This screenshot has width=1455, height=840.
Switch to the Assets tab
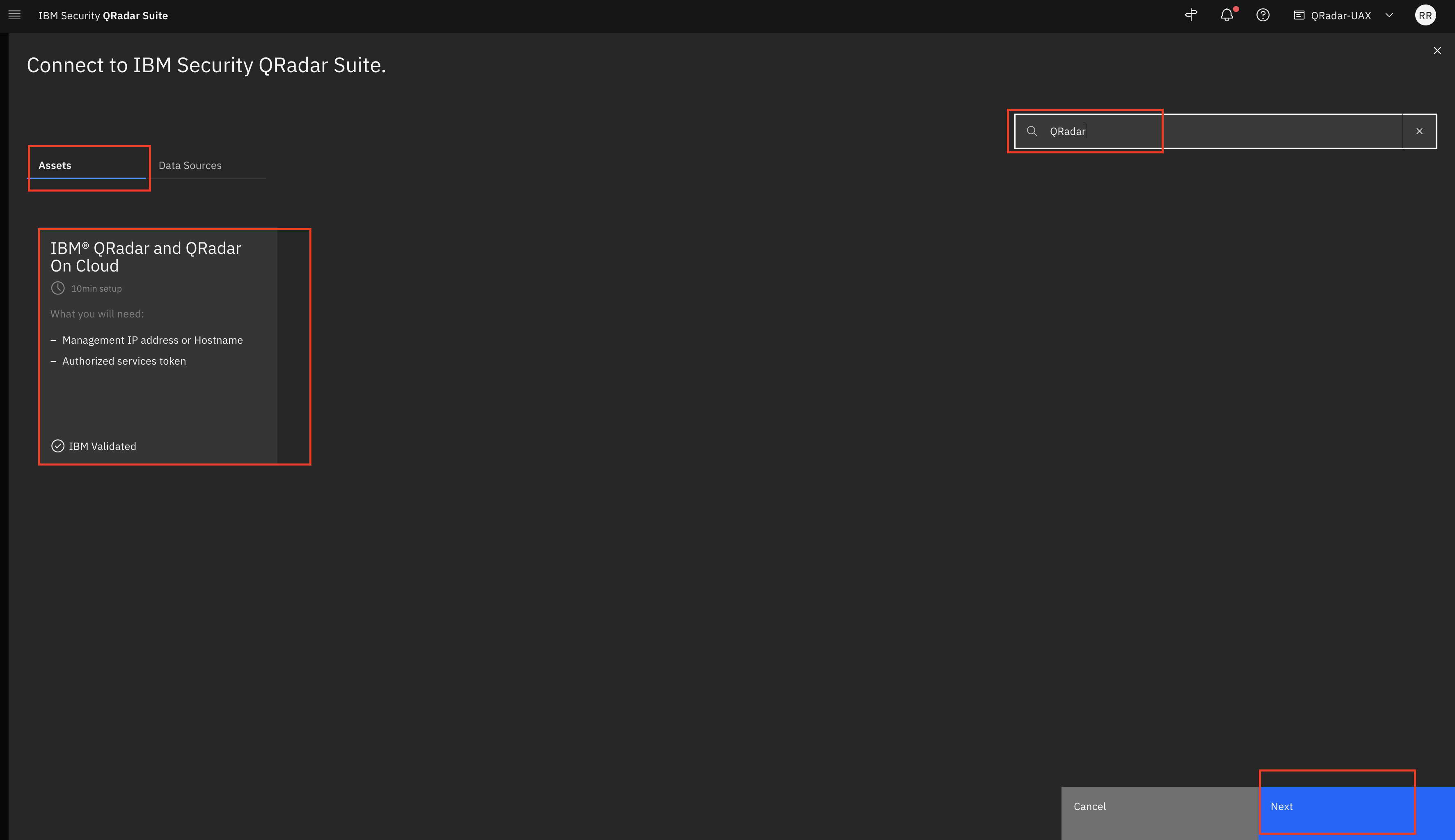point(55,165)
